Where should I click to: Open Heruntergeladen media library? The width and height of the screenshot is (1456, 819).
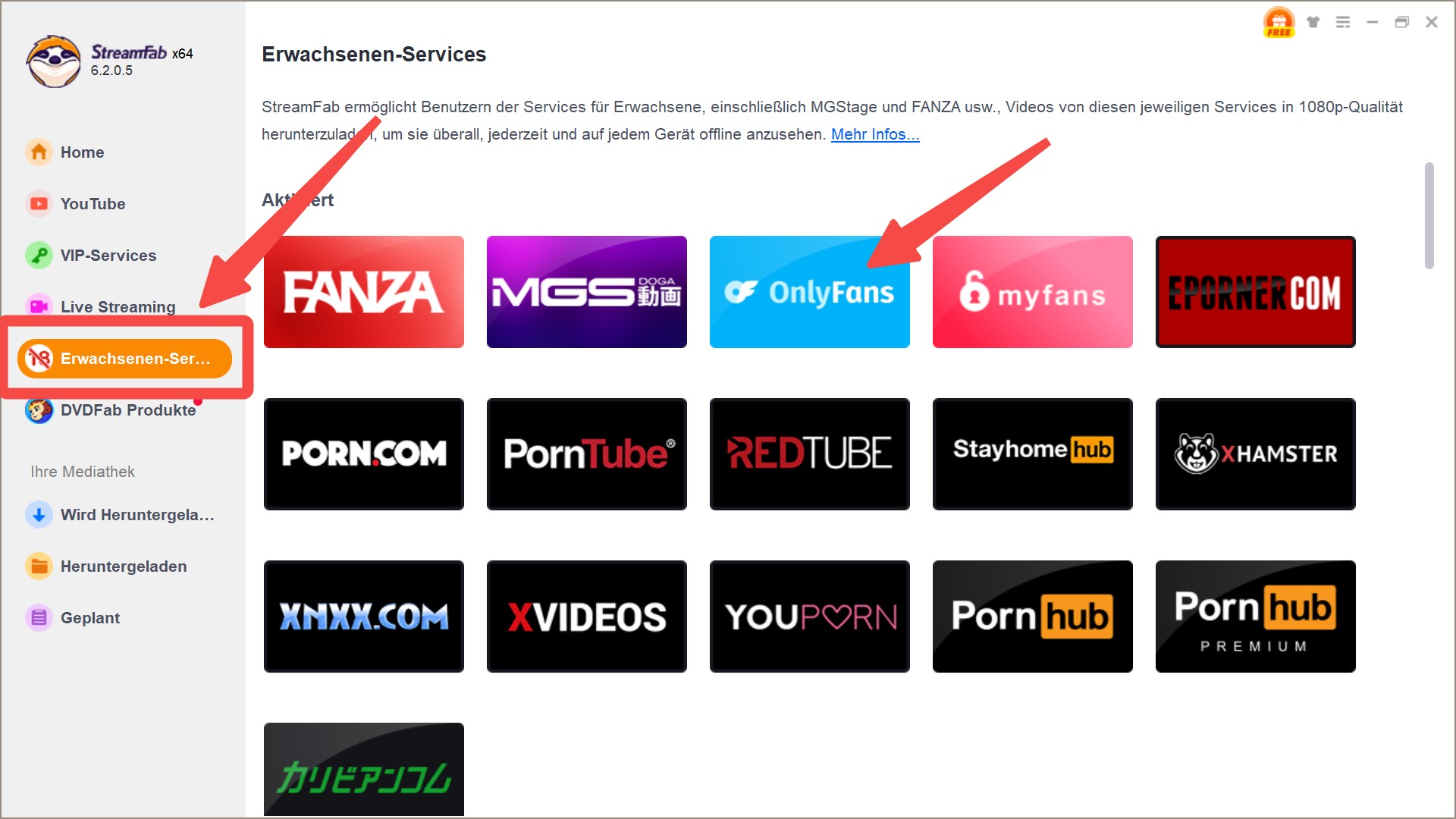click(x=124, y=566)
